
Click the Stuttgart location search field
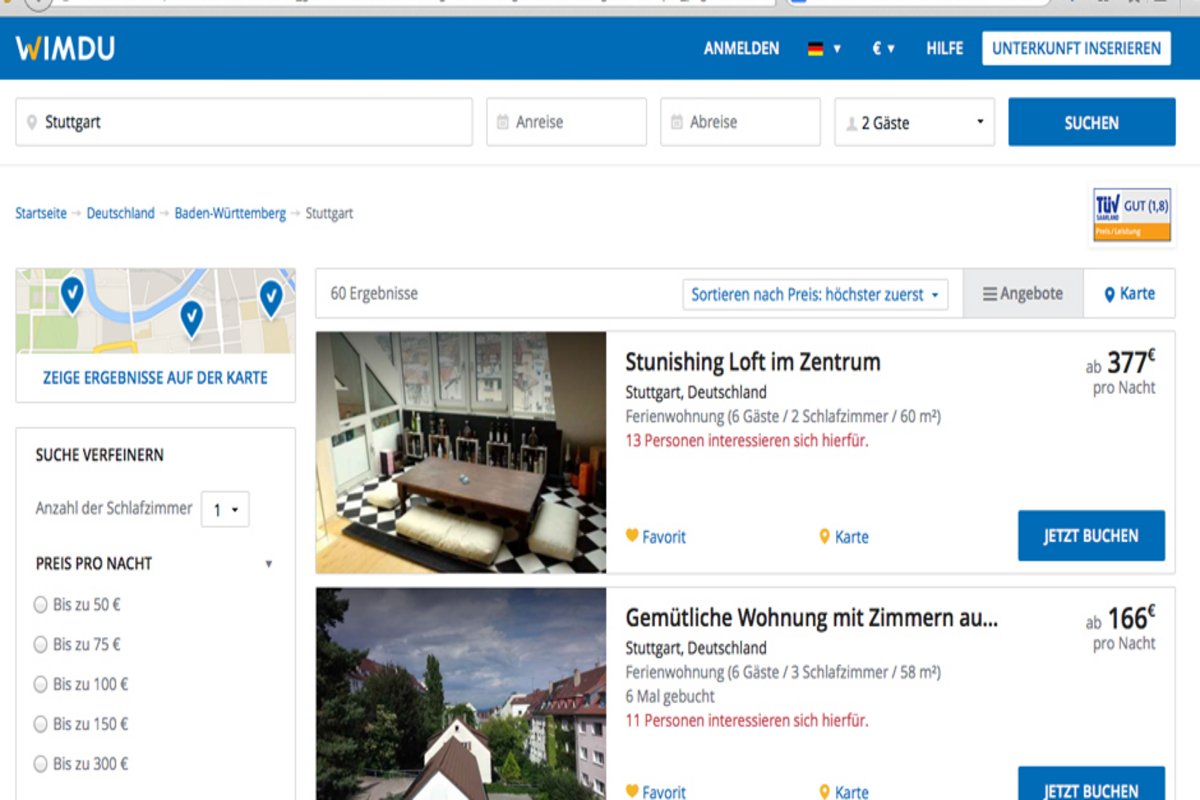tap(244, 122)
